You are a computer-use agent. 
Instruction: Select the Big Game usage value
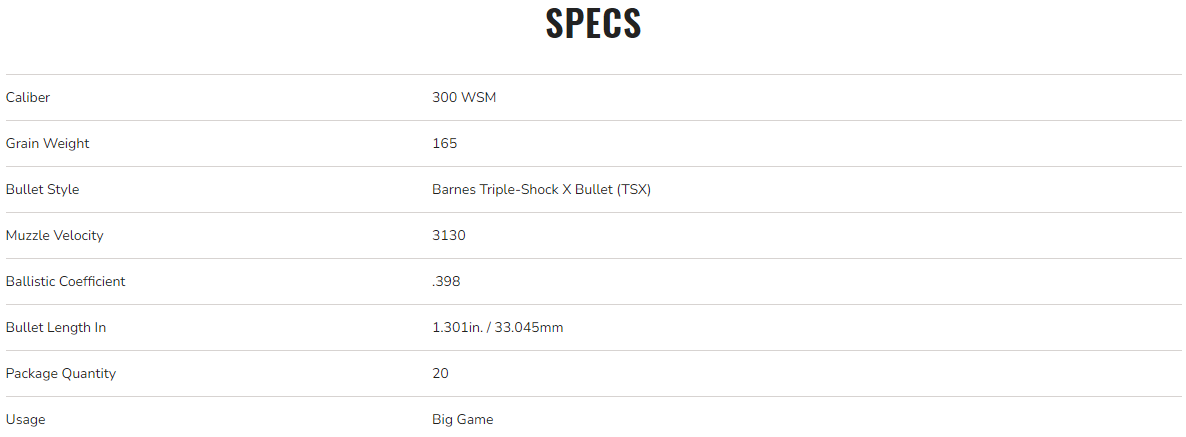point(462,420)
